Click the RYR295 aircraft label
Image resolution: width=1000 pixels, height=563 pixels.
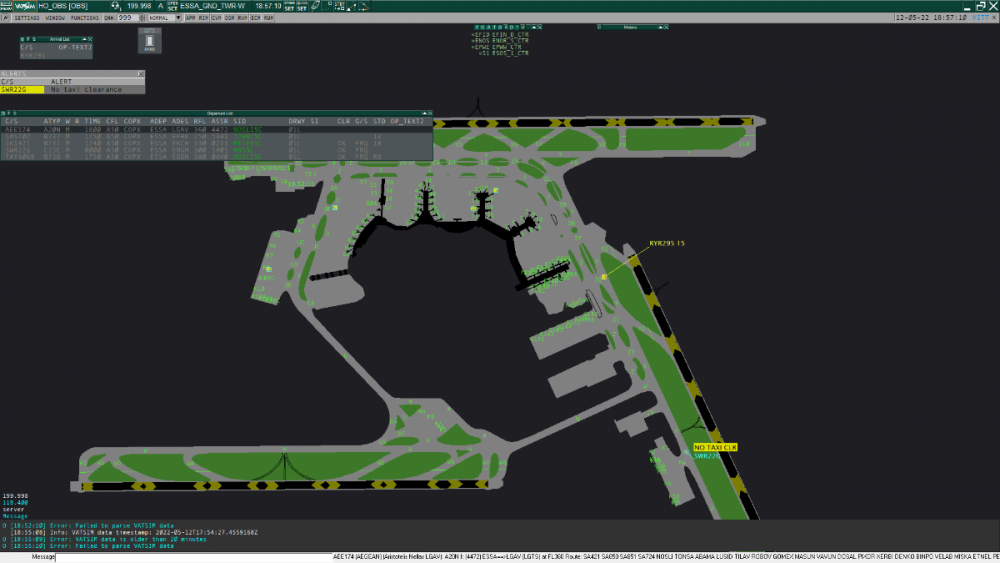coord(661,243)
